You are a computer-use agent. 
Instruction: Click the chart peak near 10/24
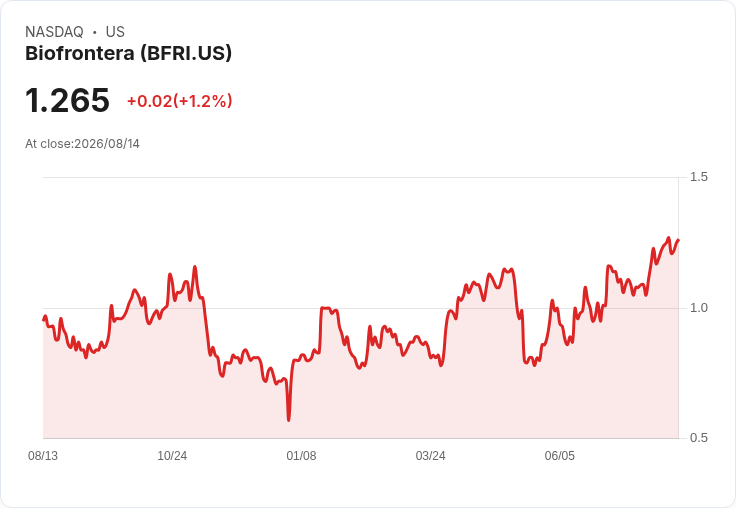click(195, 267)
